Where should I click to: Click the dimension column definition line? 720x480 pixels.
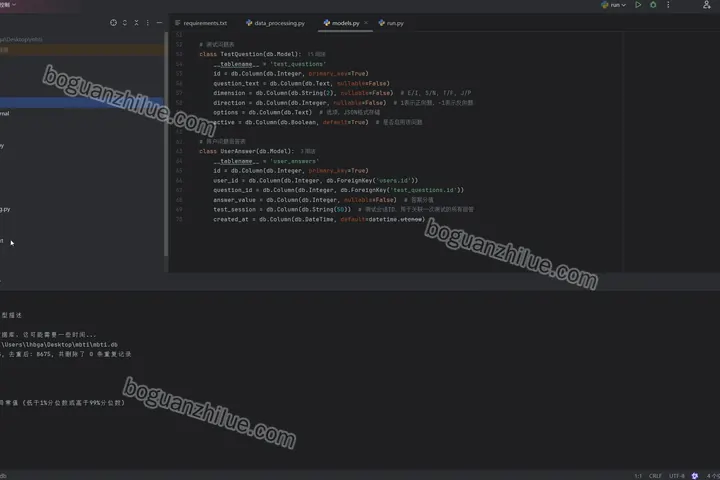point(342,93)
